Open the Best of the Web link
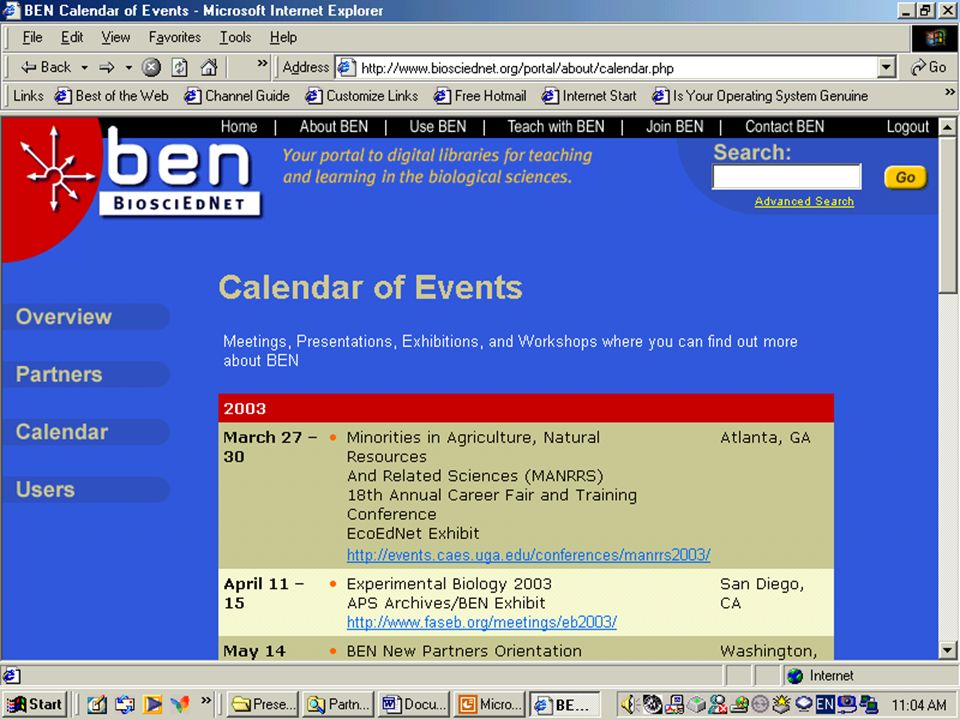 tap(111, 96)
